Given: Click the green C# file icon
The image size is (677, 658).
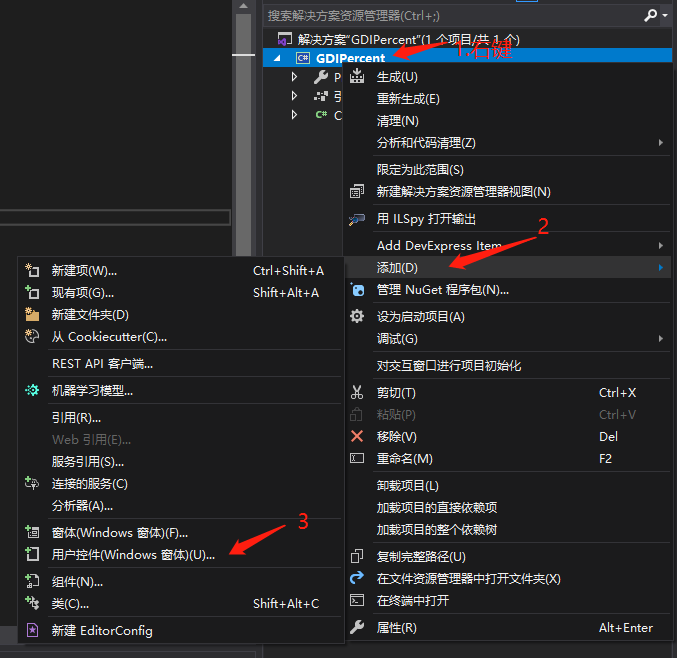Looking at the screenshot, I should tap(321, 115).
